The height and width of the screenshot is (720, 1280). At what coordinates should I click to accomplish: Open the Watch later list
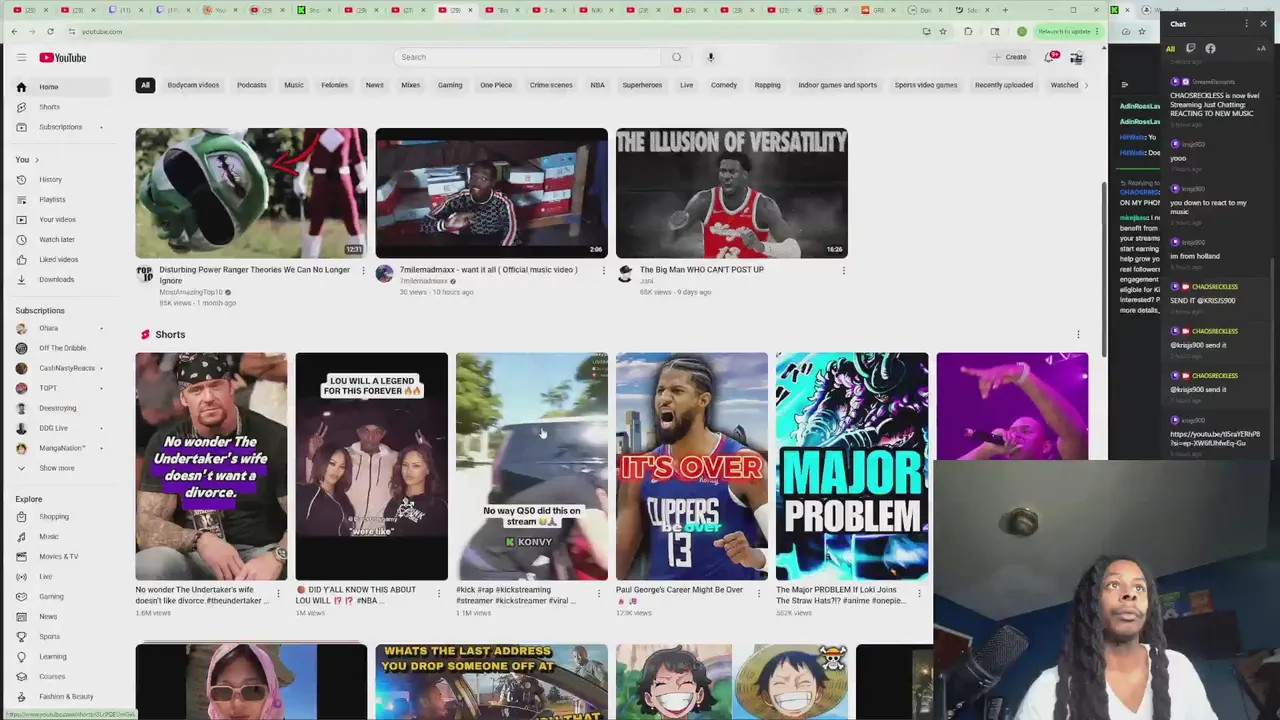(x=63, y=240)
